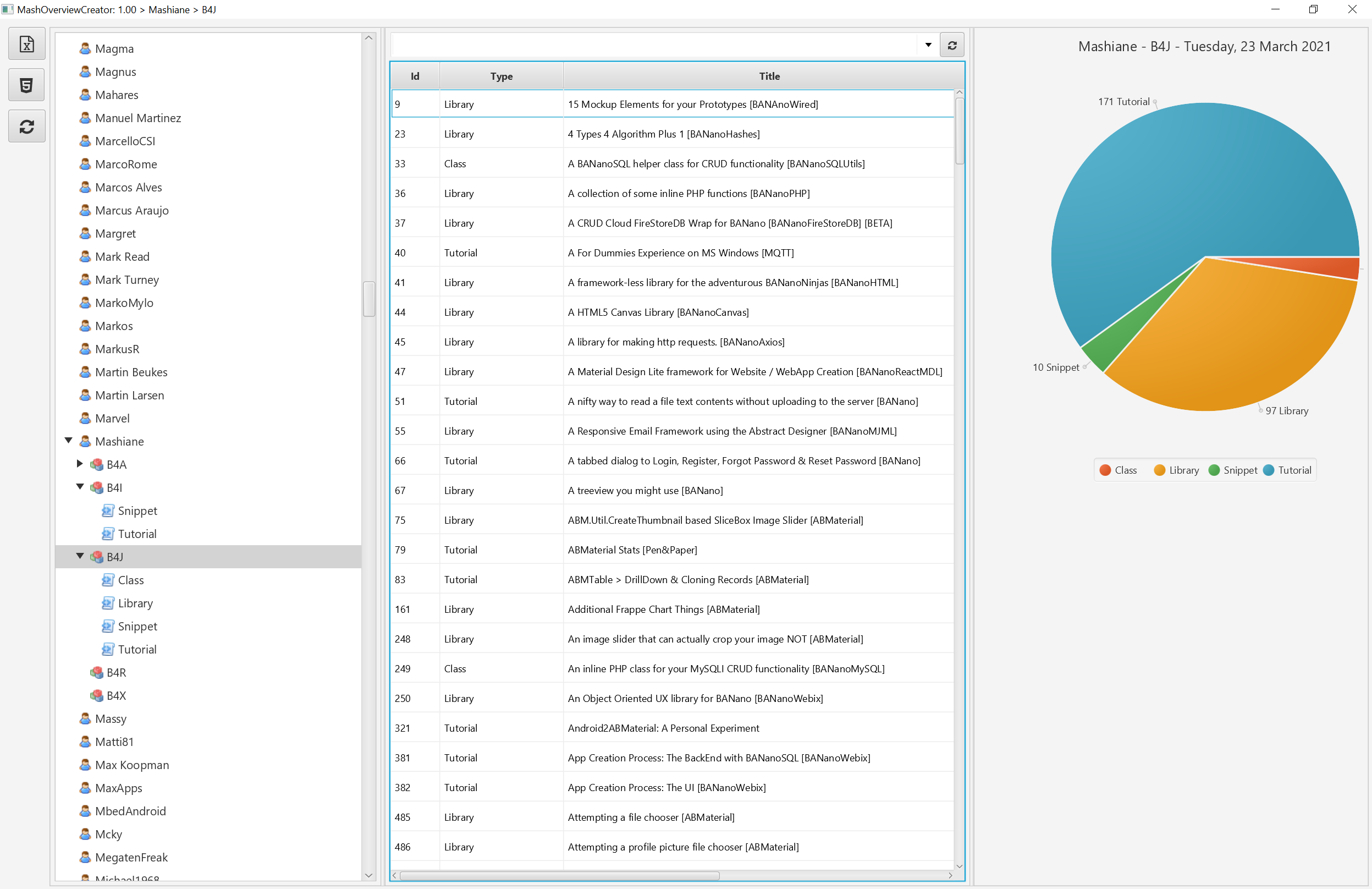The width and height of the screenshot is (1372, 889).
Task: Click the Mashiane user icon
Action: tap(85, 441)
